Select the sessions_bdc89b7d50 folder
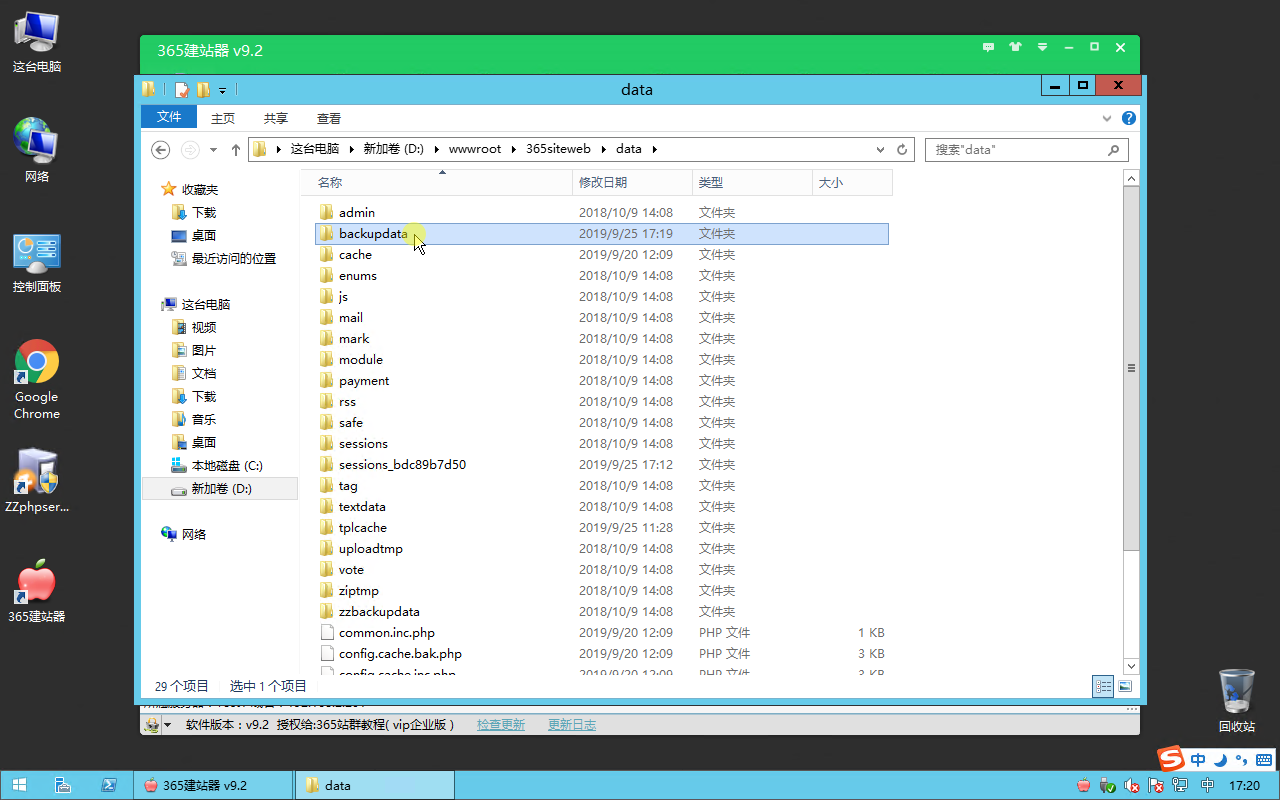The height and width of the screenshot is (800, 1280). [x=601, y=464]
